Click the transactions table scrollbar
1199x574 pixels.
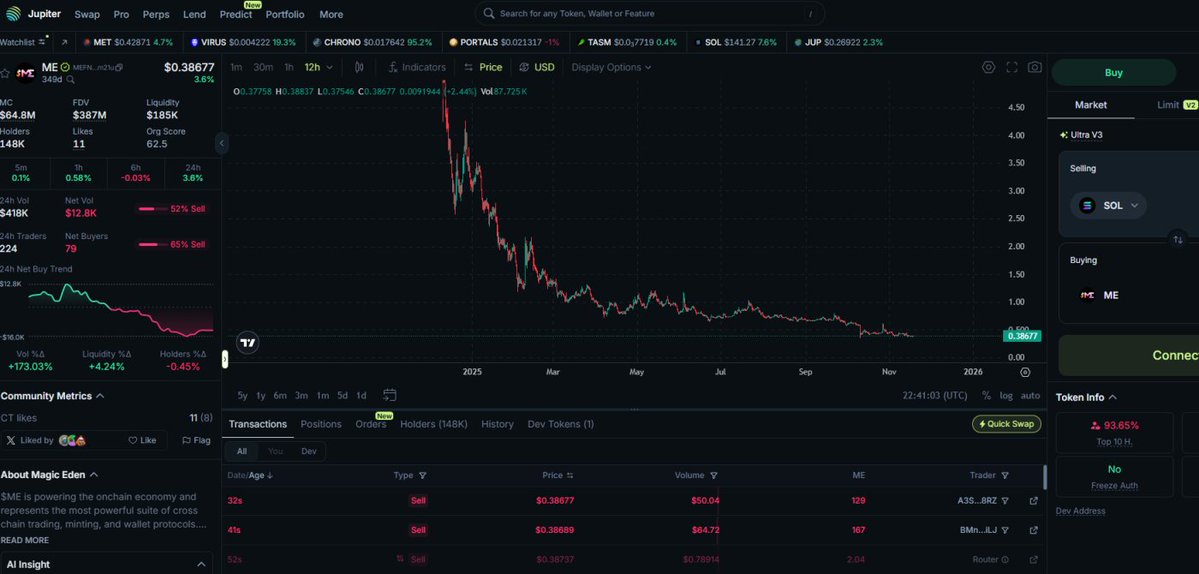[1045, 478]
